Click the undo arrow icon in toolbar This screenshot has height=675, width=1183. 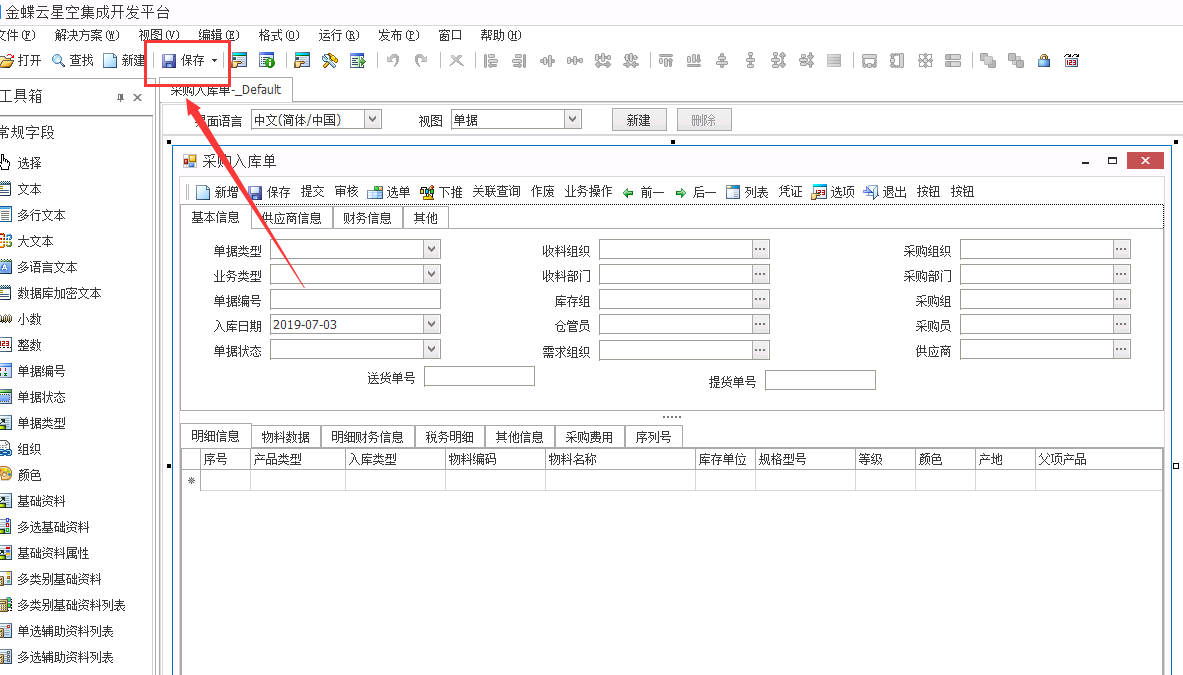point(392,60)
